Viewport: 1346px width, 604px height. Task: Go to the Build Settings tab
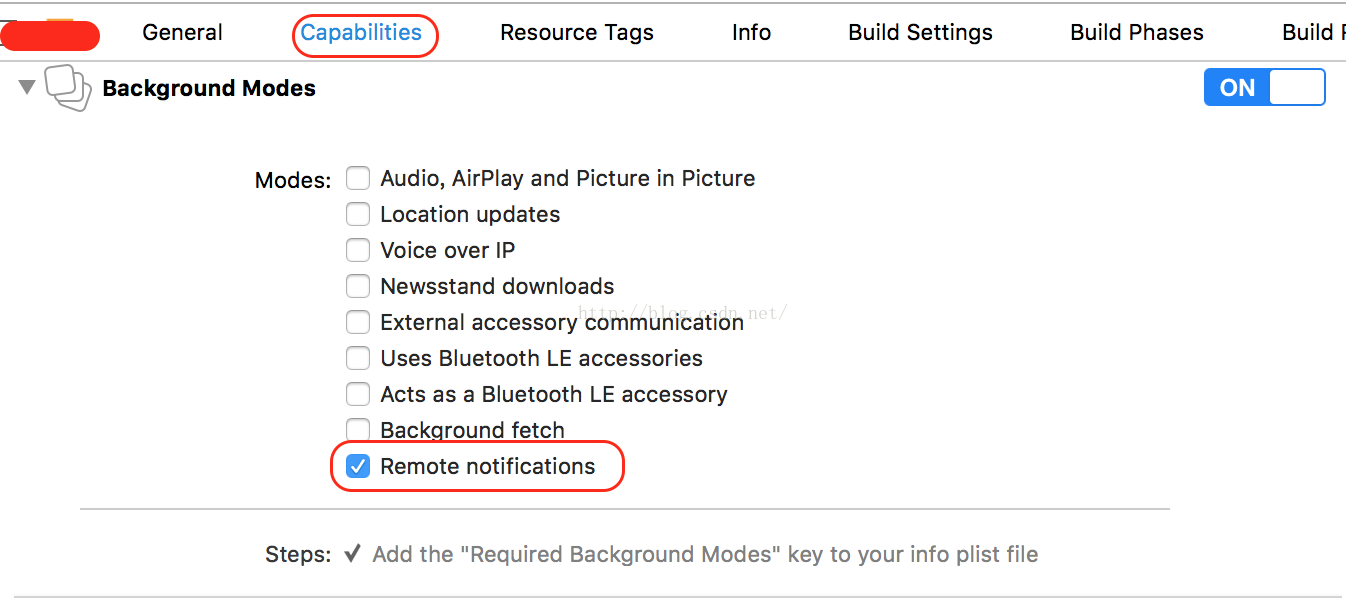920,33
